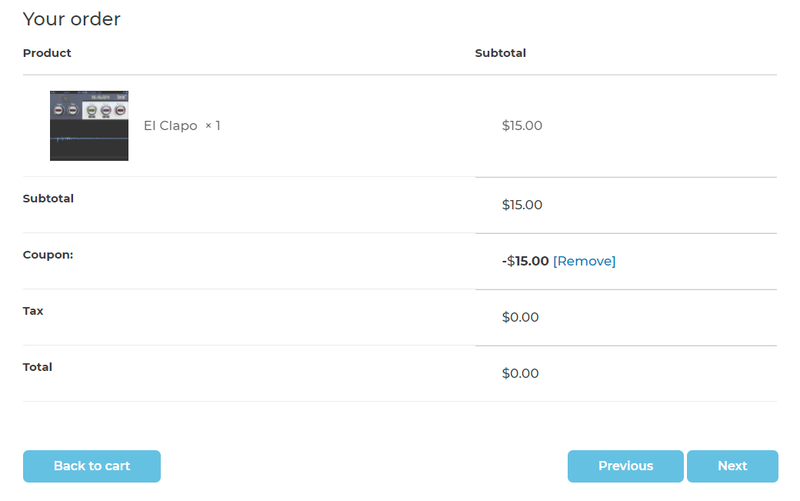Click the Your order heading
This screenshot has width=800, height=501.
point(71,19)
